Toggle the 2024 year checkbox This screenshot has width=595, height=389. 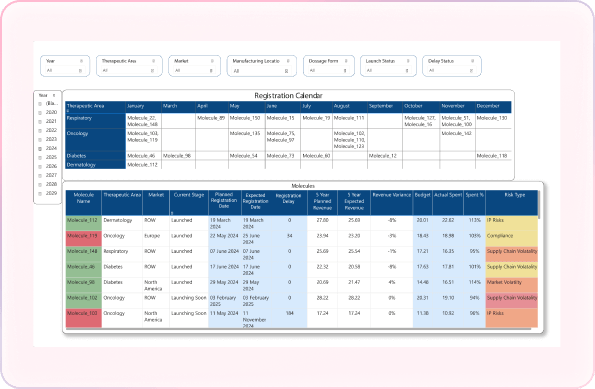pyautogui.click(x=40, y=149)
